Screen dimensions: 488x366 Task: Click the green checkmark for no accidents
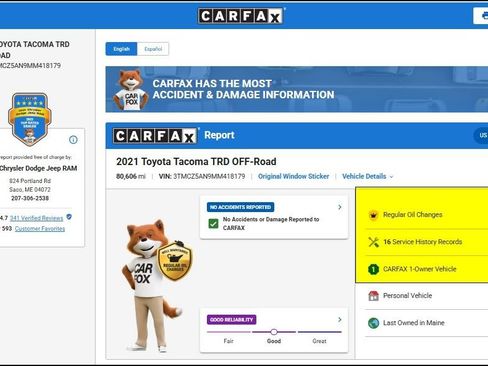[213, 223]
